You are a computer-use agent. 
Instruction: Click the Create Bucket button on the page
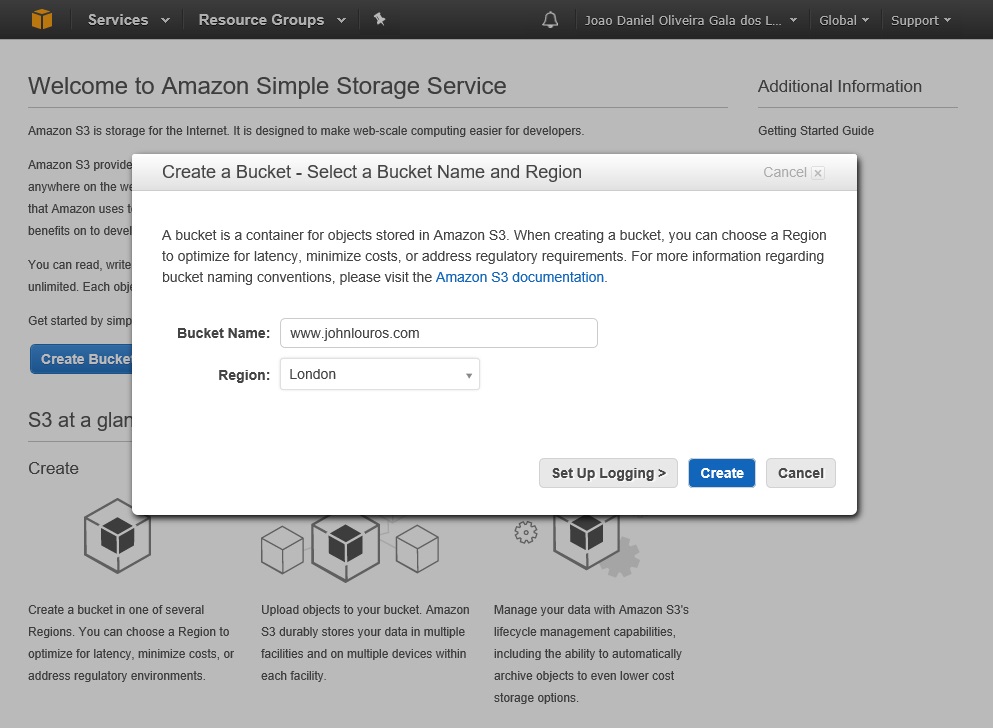click(82, 358)
